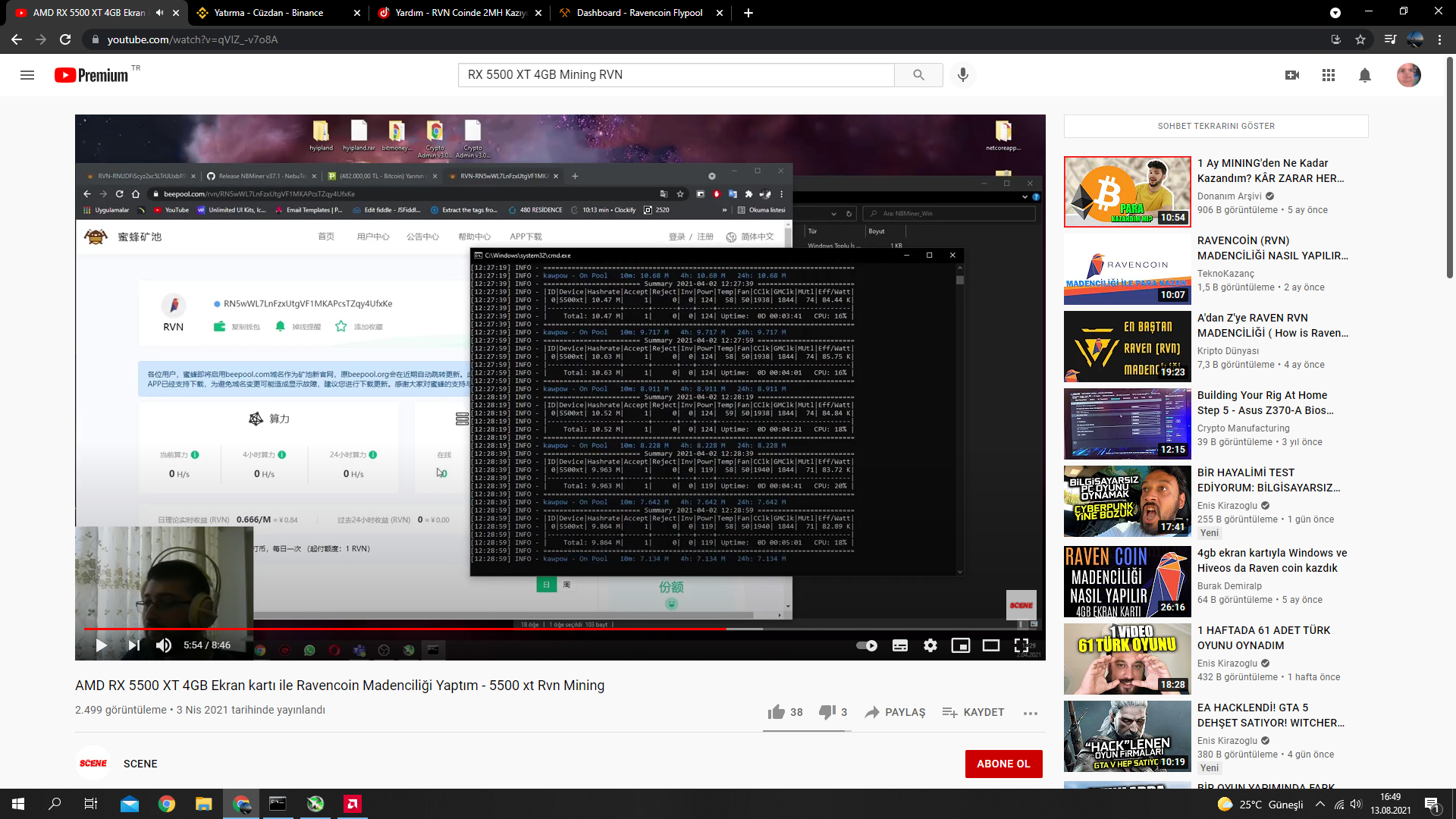Screen dimensions: 1456x819
Task: Open 'RAVENCOİN (RVN) MADENCİLİĞİ NASIL YAPILIR' video title
Action: (1272, 248)
